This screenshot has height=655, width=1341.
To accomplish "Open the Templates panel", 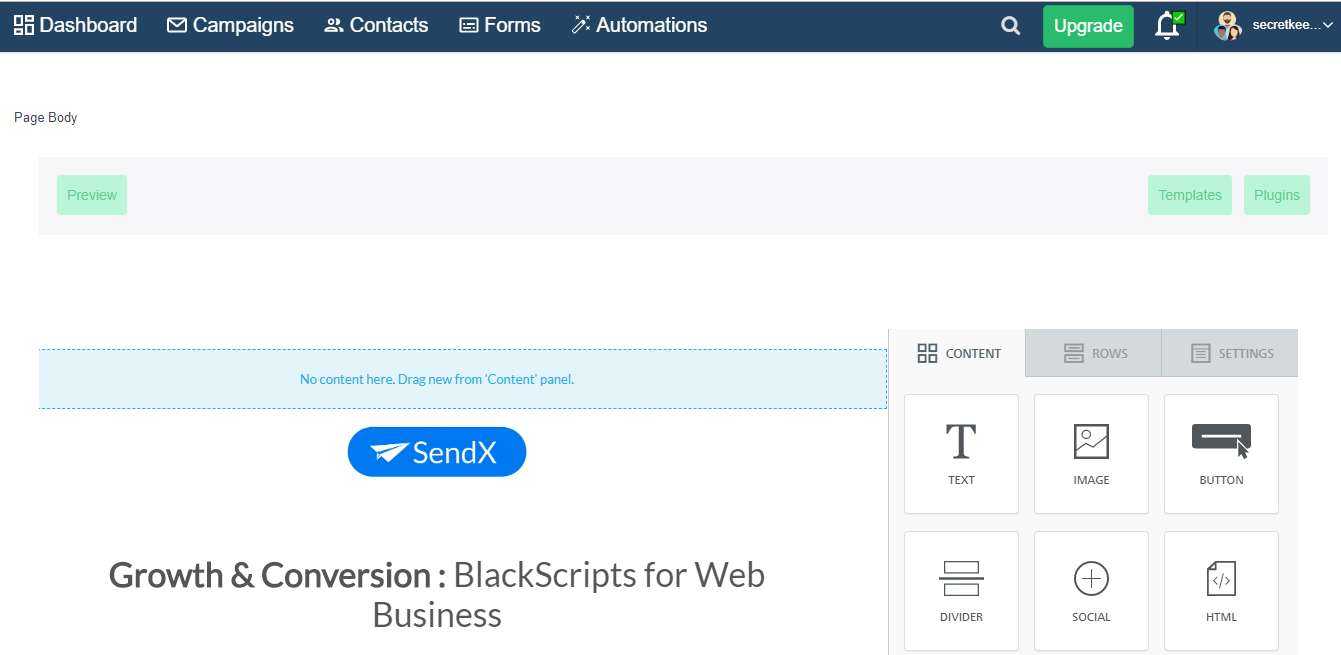I will click(x=1189, y=194).
